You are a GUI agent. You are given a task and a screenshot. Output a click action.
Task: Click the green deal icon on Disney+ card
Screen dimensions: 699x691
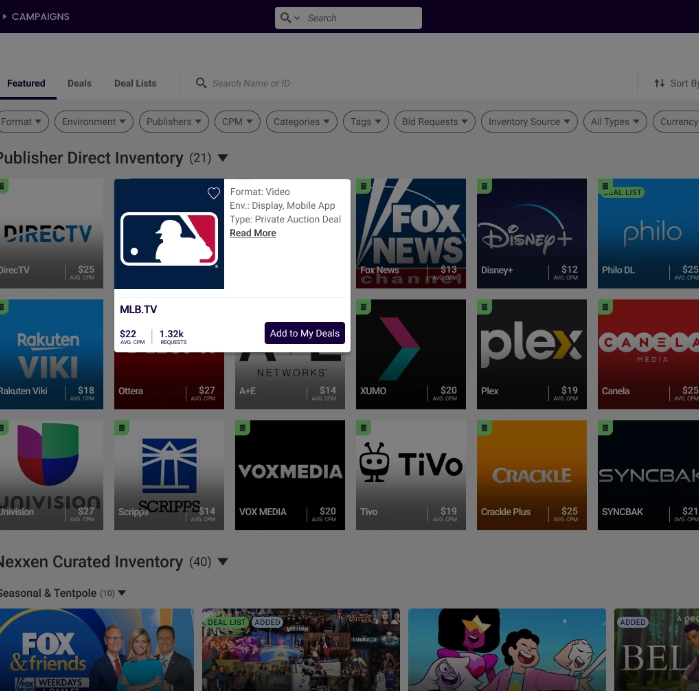coord(484,186)
